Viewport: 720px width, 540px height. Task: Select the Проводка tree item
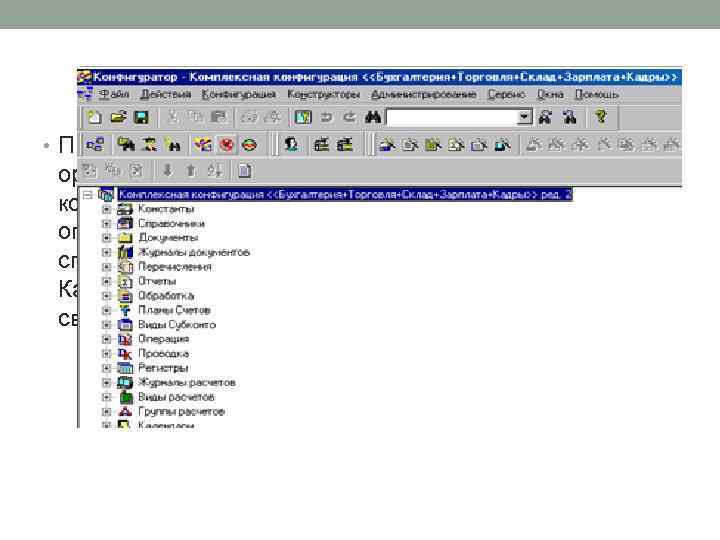pyautogui.click(x=163, y=354)
